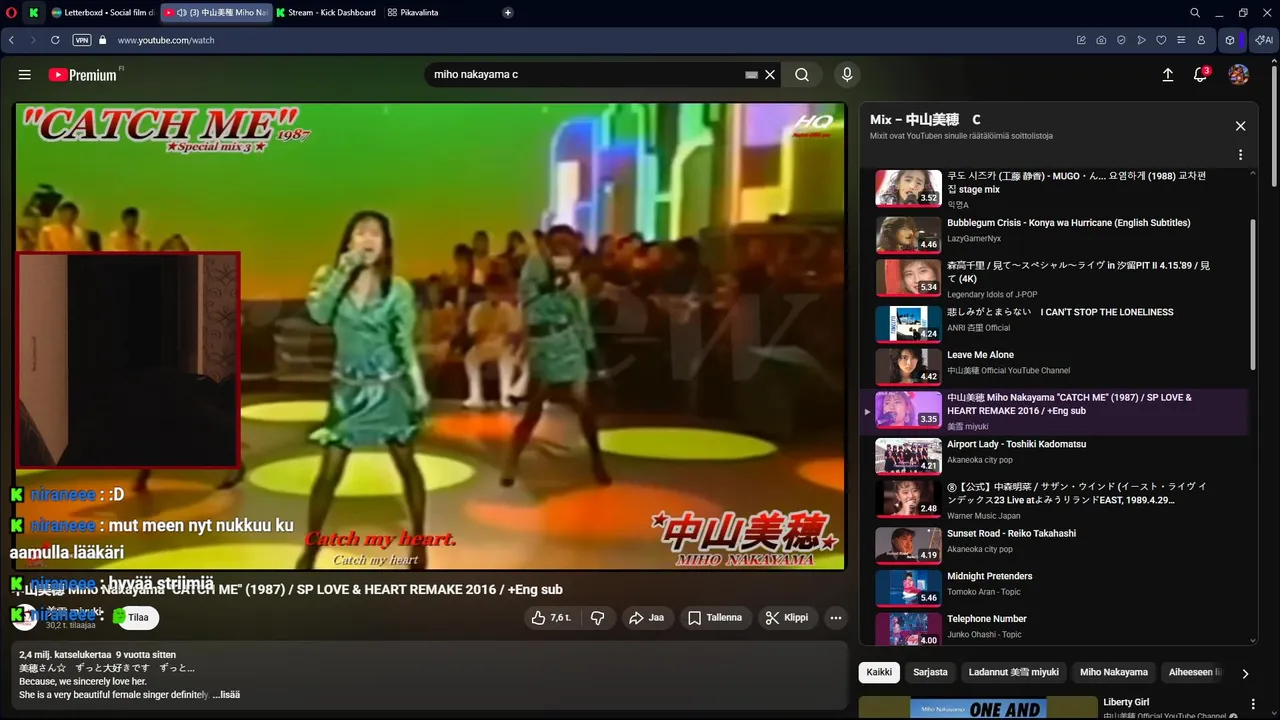Expand description with ...lisää link
1280x720 pixels.
click(227, 694)
